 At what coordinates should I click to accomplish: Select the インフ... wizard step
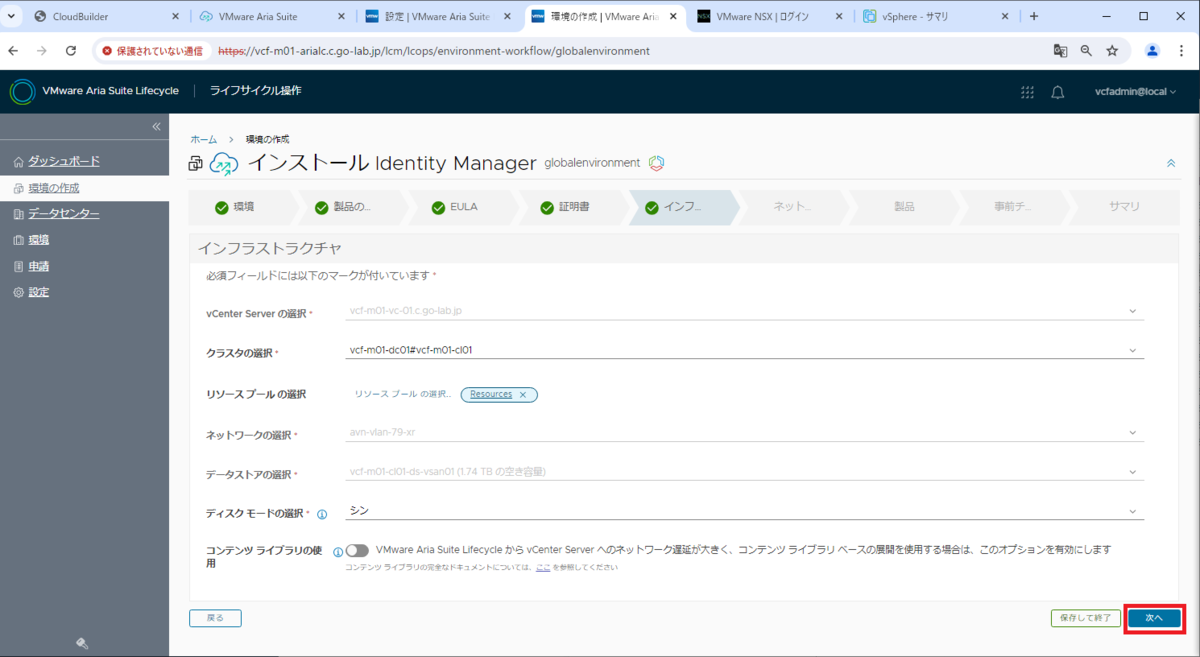pyautogui.click(x=683, y=208)
